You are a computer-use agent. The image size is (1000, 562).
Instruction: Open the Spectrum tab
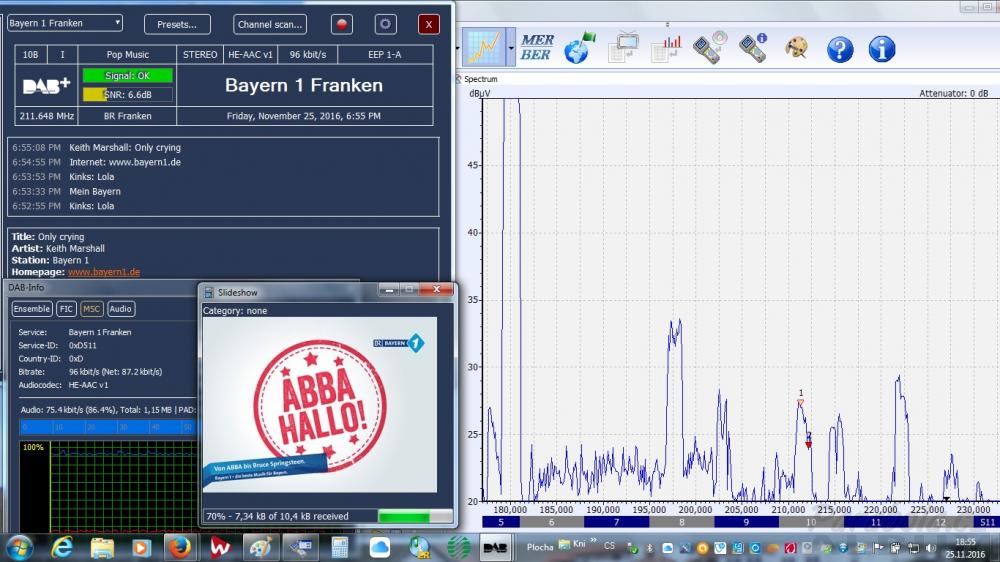tap(480, 79)
